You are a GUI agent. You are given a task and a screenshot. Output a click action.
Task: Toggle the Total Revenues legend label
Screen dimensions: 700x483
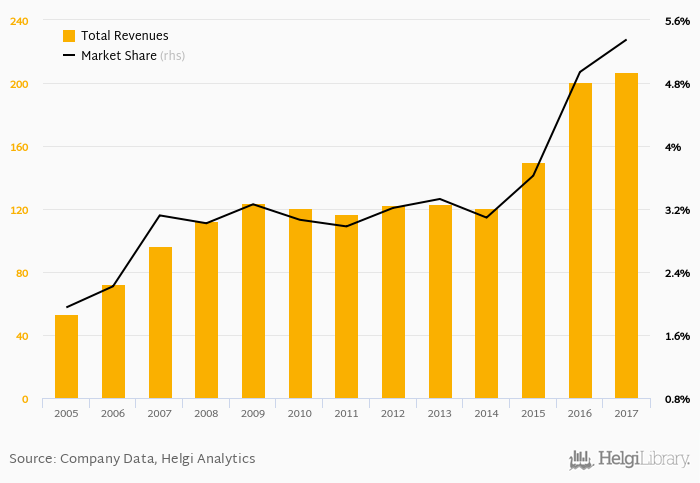click(x=124, y=36)
